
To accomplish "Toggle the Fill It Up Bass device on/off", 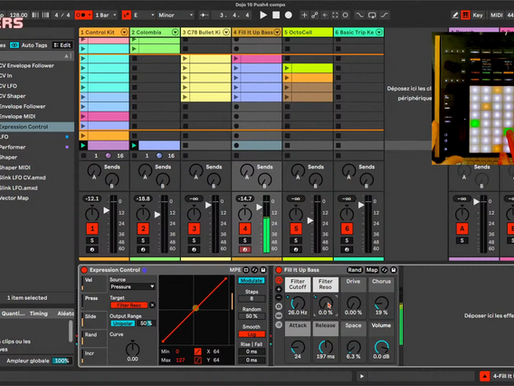I will click(x=279, y=270).
